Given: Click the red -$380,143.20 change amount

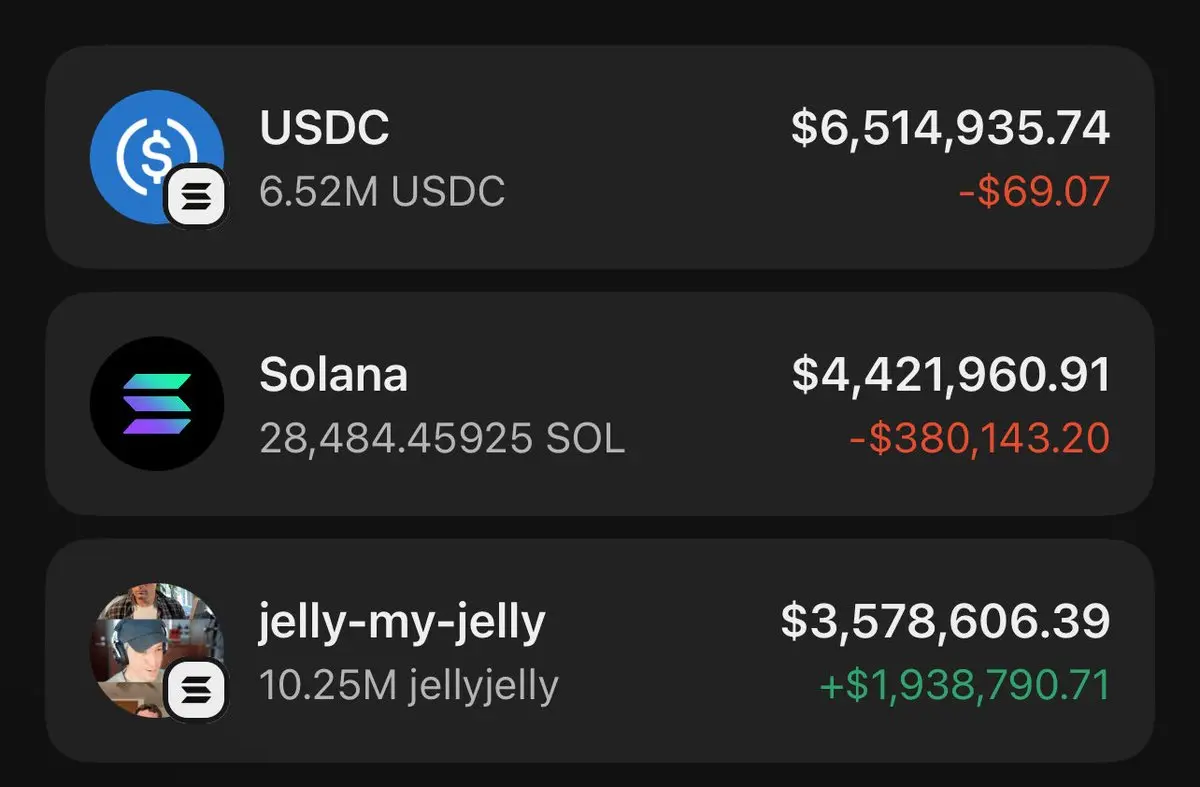Looking at the screenshot, I should [979, 438].
